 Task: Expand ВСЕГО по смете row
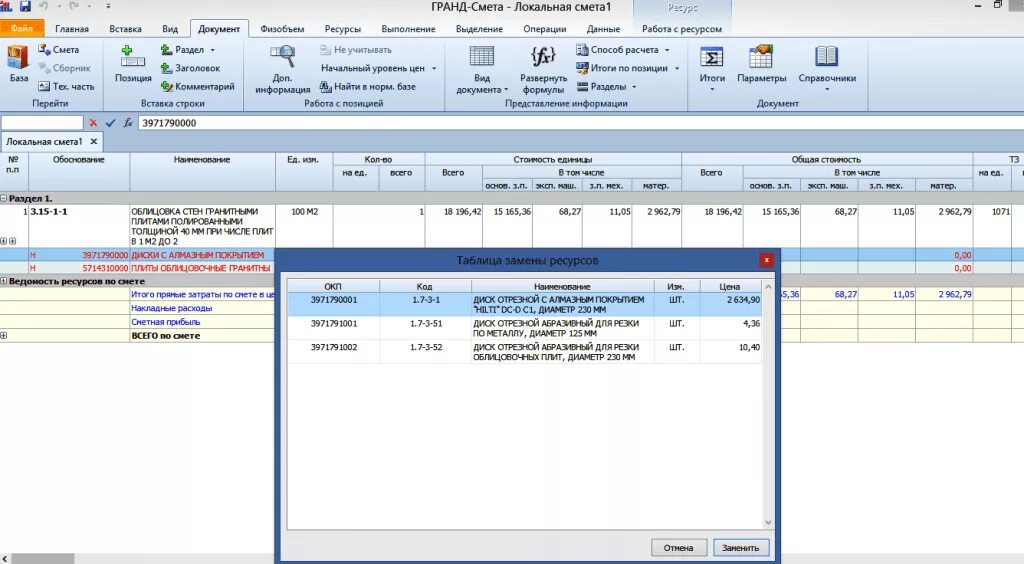click(x=4, y=336)
